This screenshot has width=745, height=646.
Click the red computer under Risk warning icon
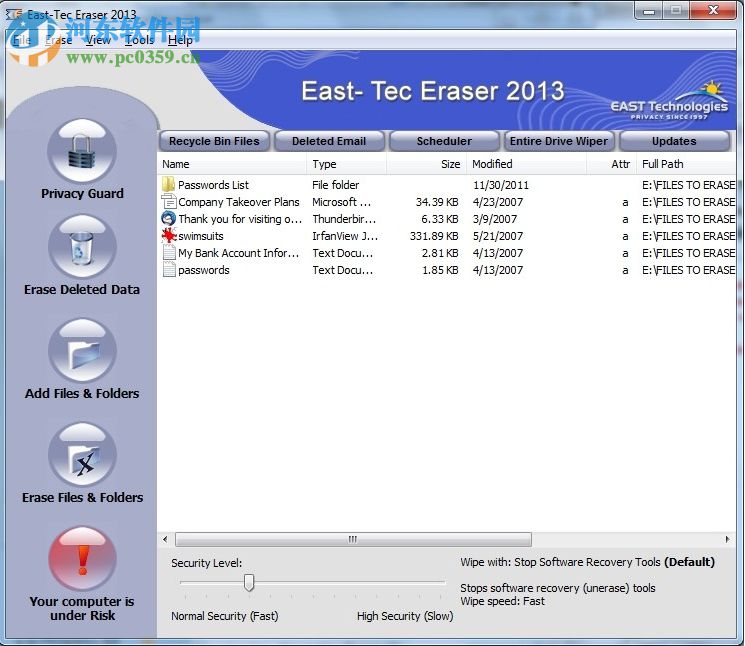coord(82,559)
